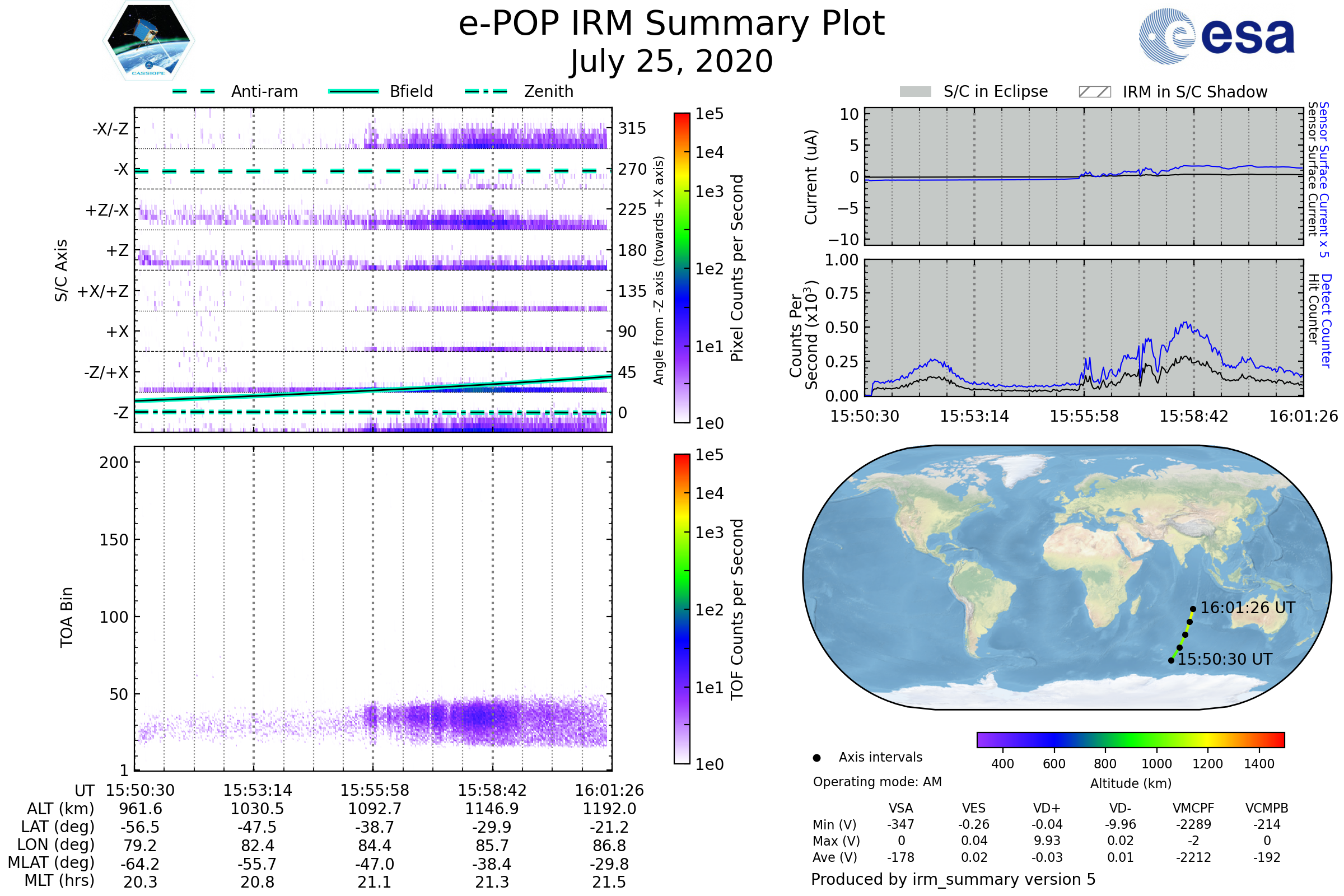The image size is (1344, 896).
Task: Click the Detect Counter blue axis label
Action: pos(1326,320)
